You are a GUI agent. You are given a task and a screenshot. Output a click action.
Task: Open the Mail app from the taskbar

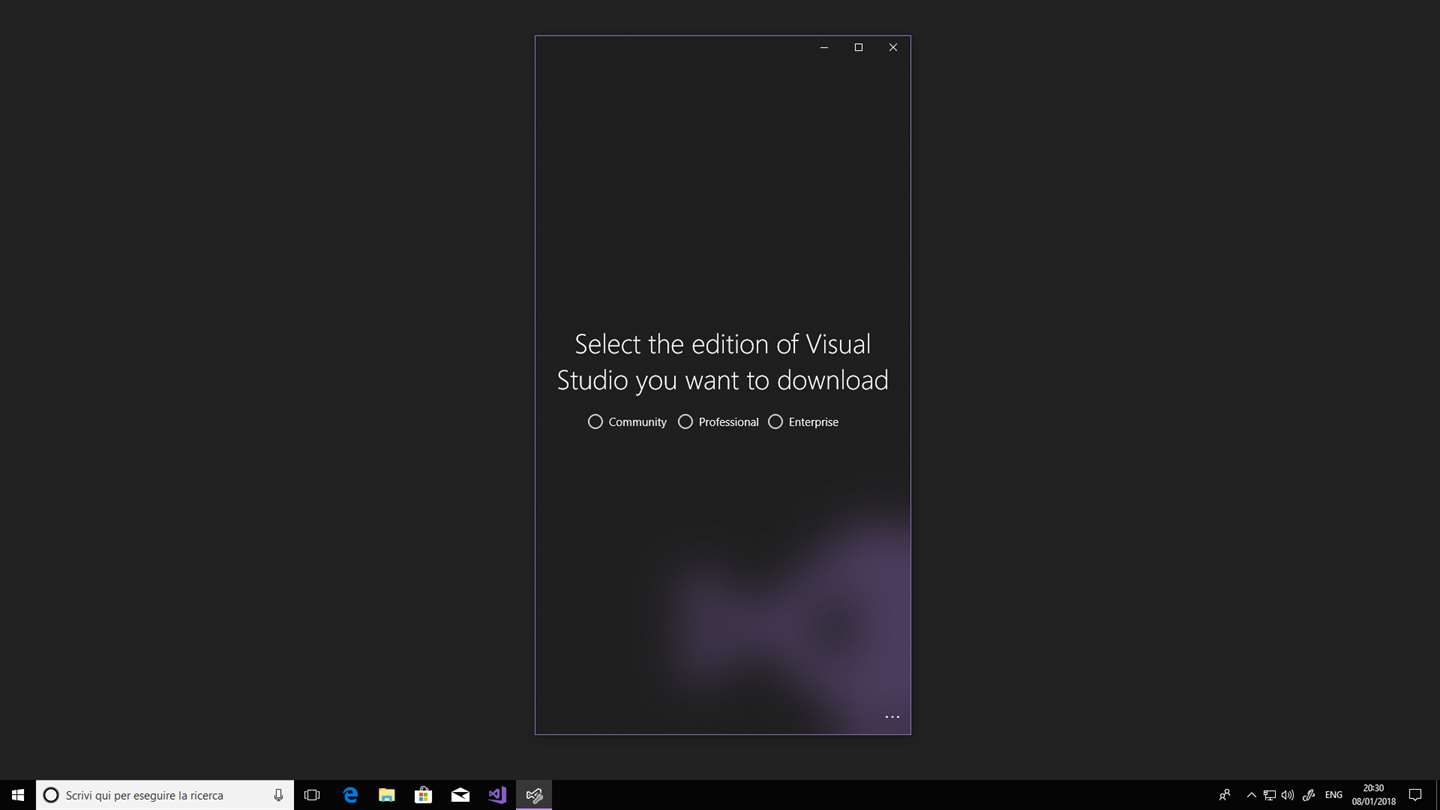(x=460, y=795)
